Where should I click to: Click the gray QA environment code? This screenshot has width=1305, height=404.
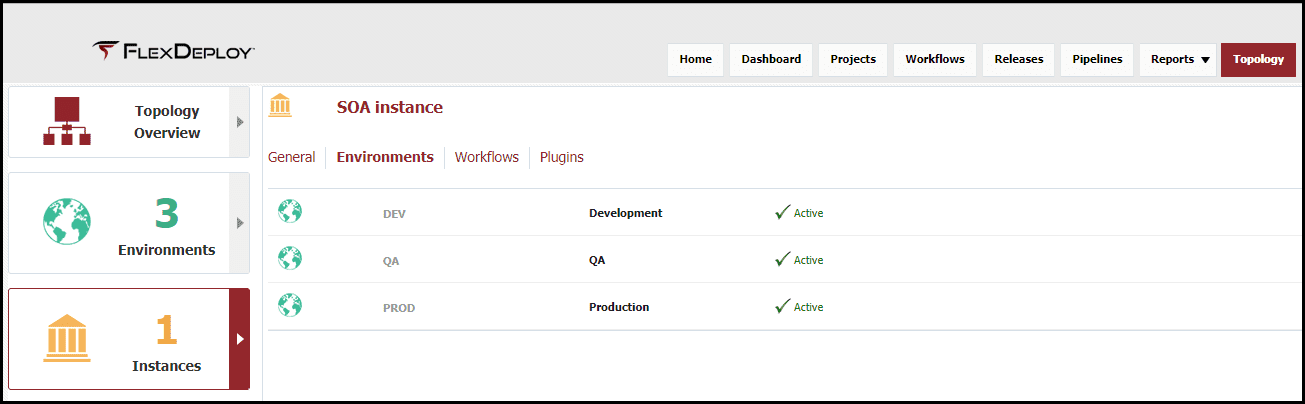[x=391, y=261]
